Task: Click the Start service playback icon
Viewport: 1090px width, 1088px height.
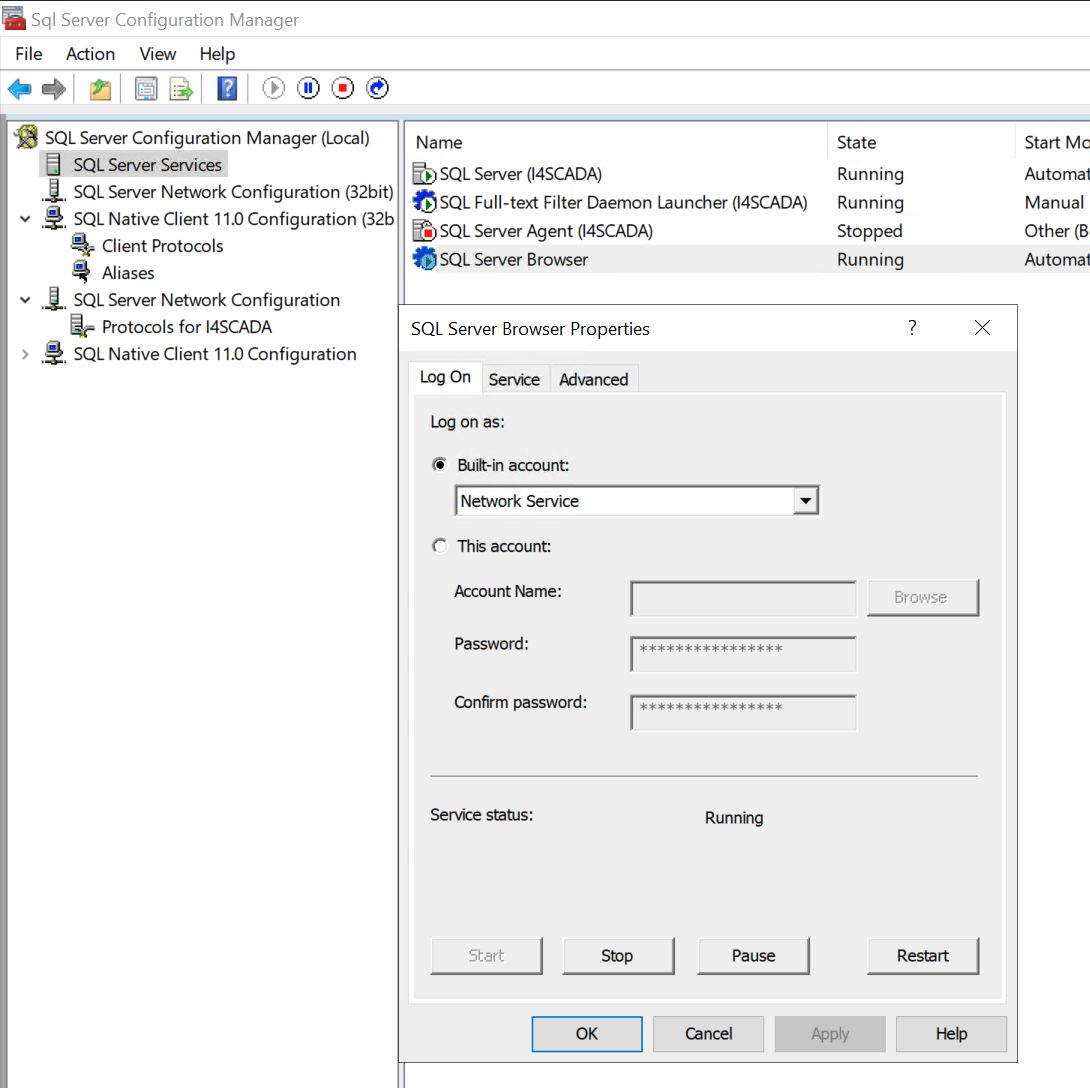Action: point(273,88)
